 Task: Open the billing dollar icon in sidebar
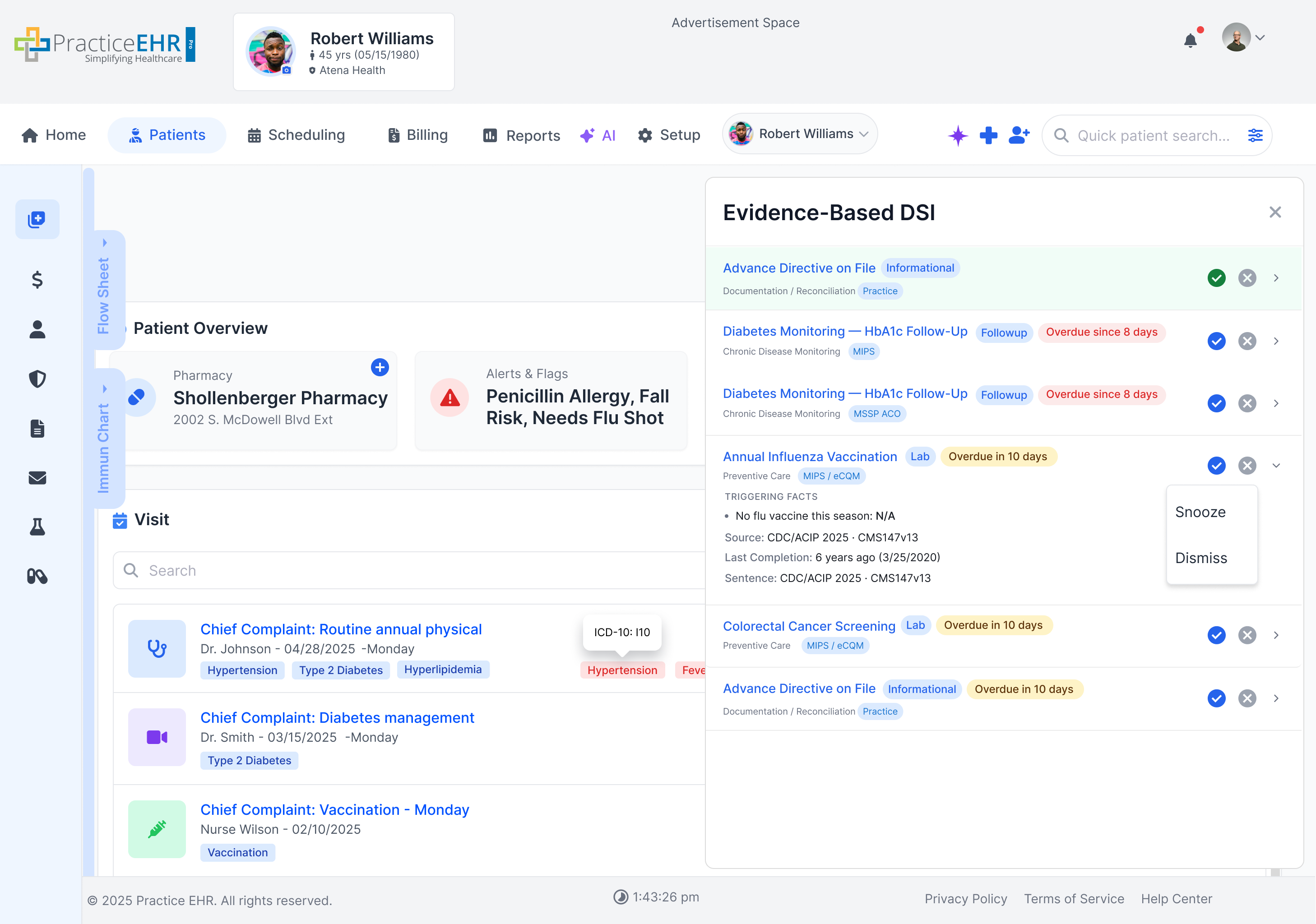tap(37, 280)
